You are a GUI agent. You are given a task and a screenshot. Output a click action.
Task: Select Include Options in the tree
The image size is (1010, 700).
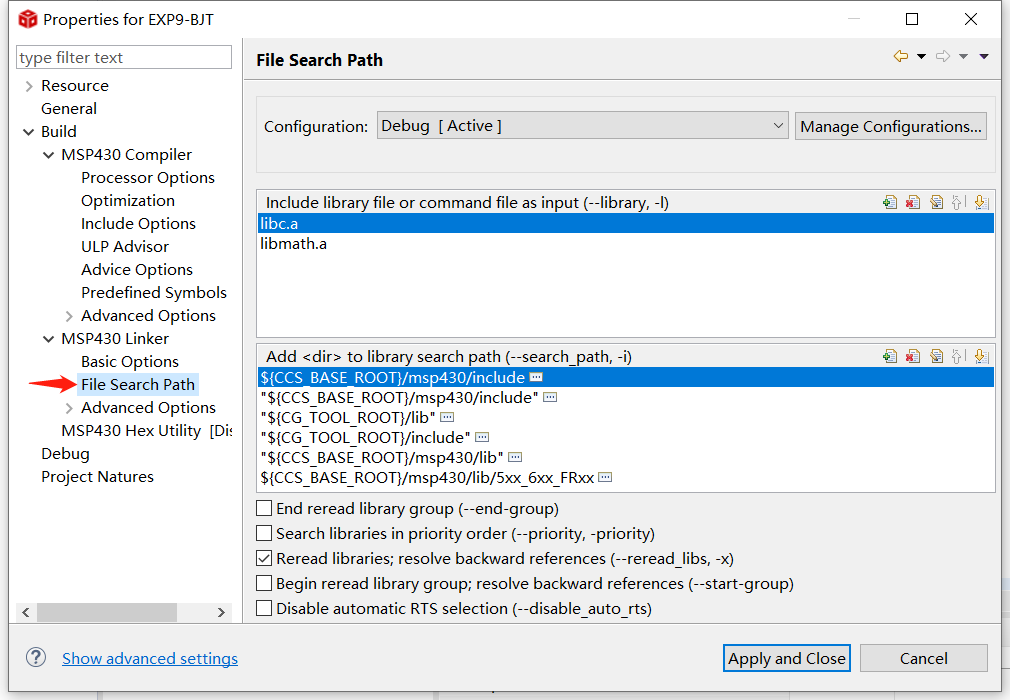(138, 223)
